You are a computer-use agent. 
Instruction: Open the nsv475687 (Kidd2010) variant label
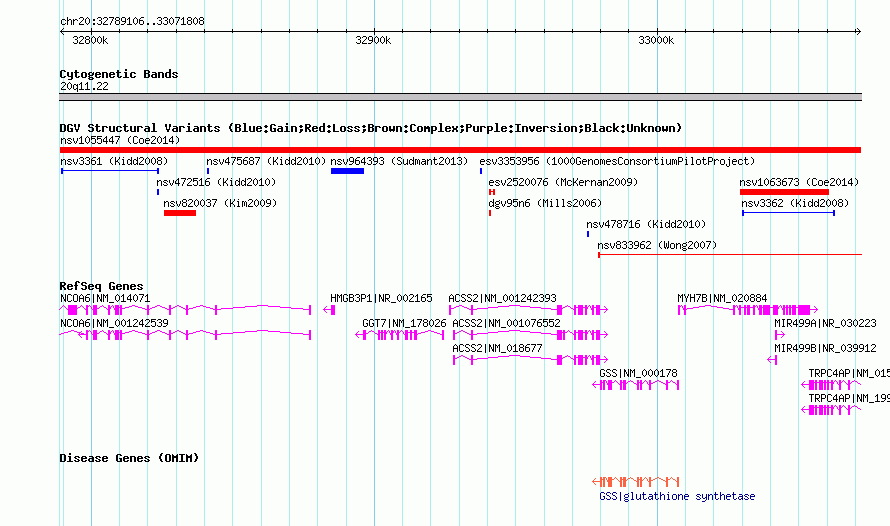tap(266, 161)
